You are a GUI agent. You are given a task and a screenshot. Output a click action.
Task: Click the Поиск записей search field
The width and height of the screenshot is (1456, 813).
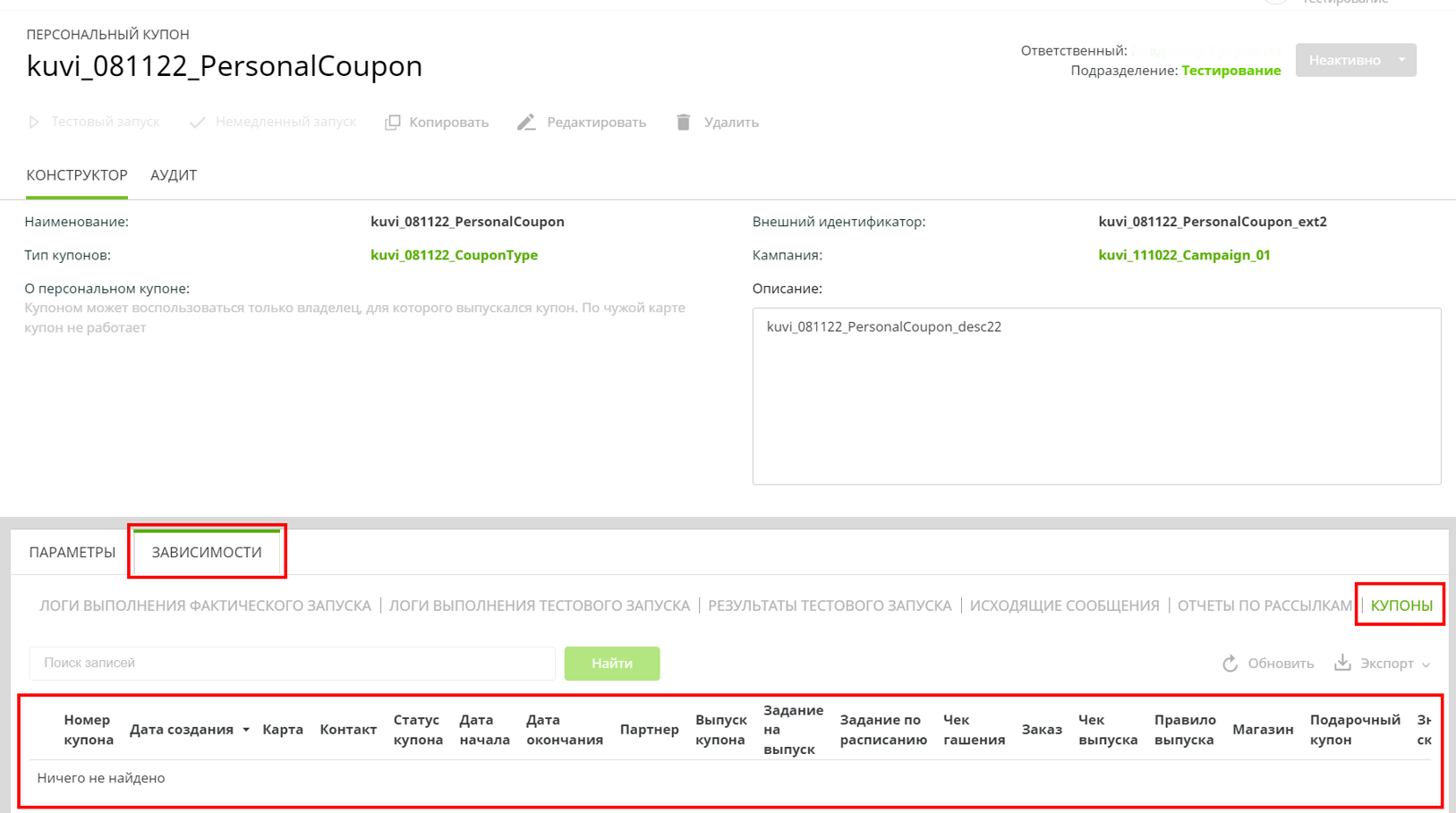292,664
